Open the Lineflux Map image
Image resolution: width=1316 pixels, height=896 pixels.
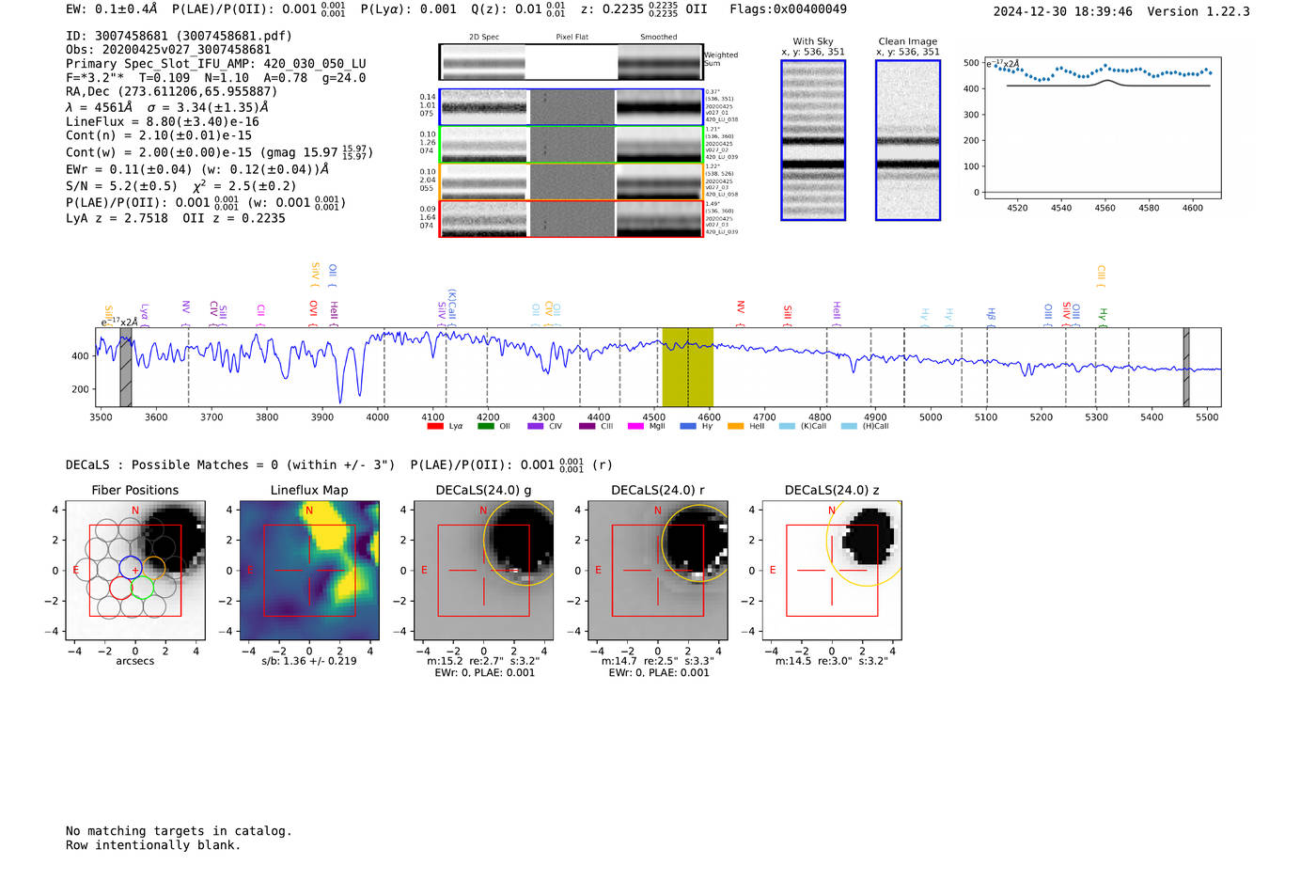(309, 570)
